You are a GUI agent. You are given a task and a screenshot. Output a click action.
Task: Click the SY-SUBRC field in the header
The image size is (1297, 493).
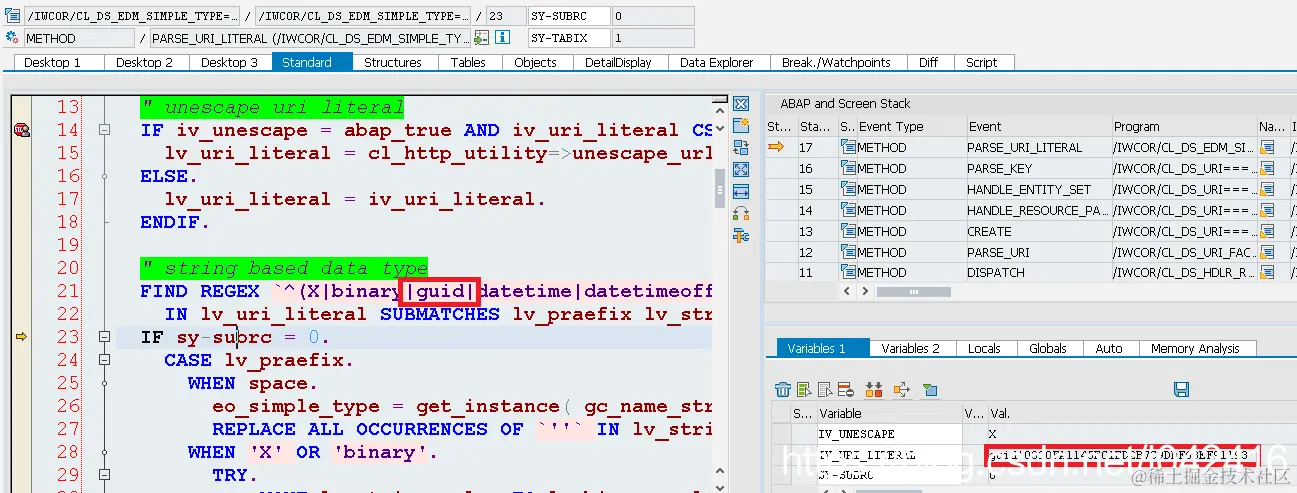click(x=569, y=16)
